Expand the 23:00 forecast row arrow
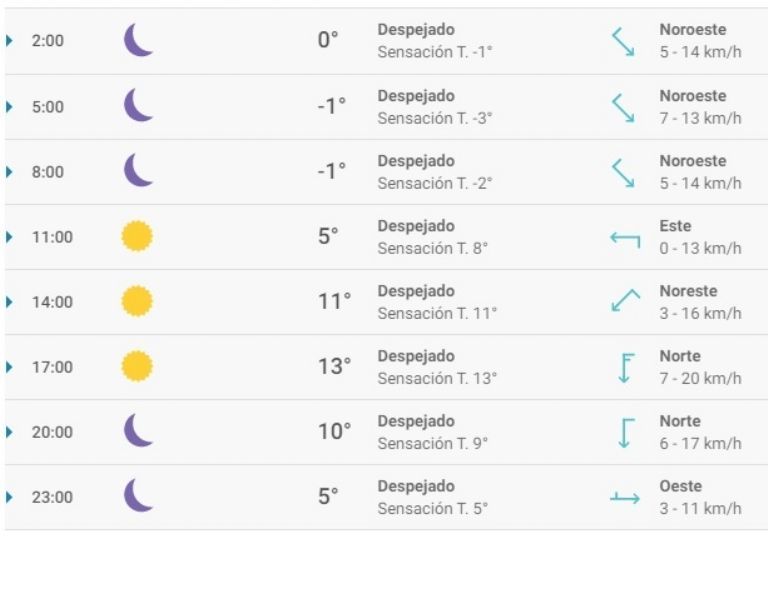This screenshot has height=598, width=768. [x=10, y=497]
